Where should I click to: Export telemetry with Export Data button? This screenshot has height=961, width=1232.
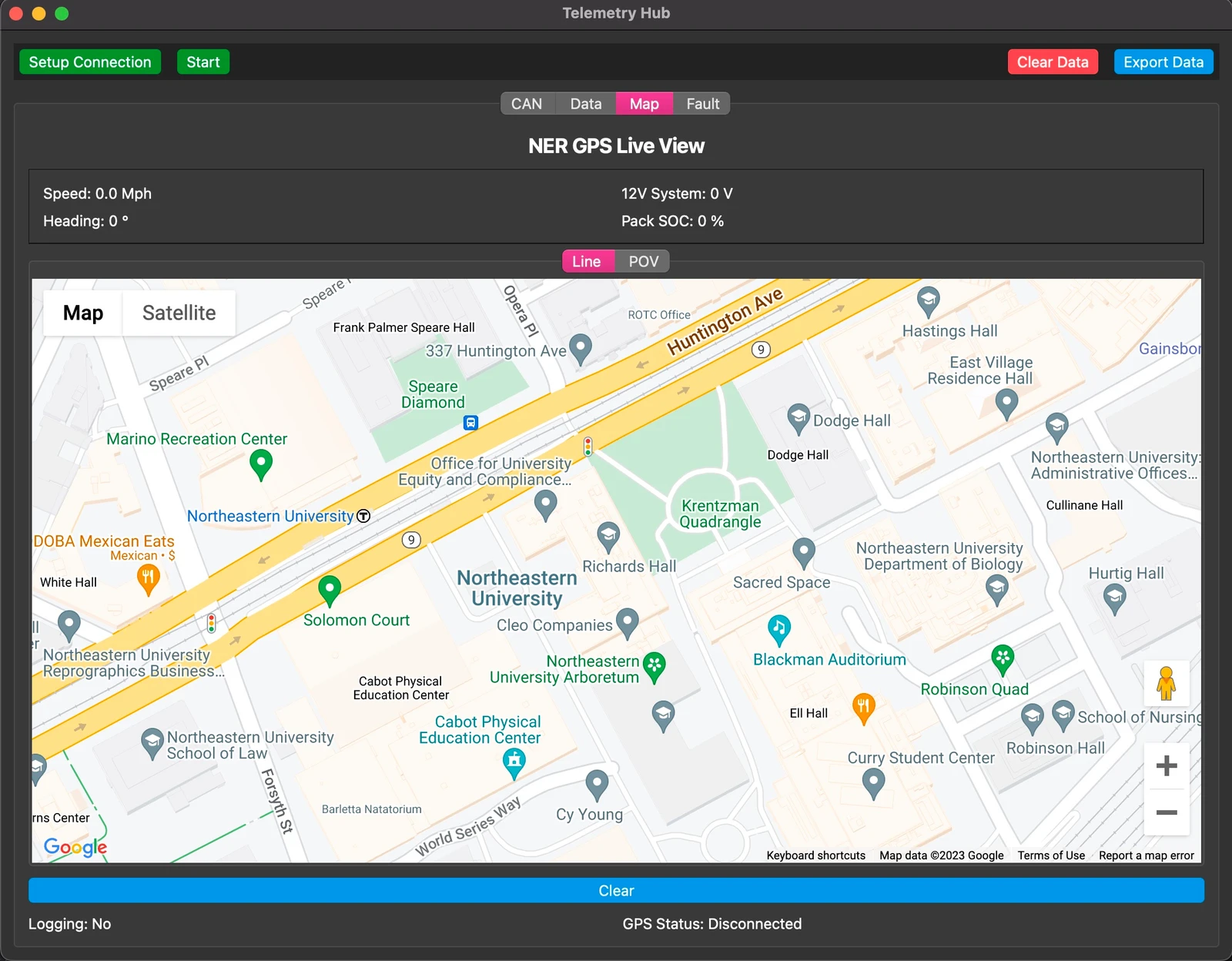(1163, 62)
